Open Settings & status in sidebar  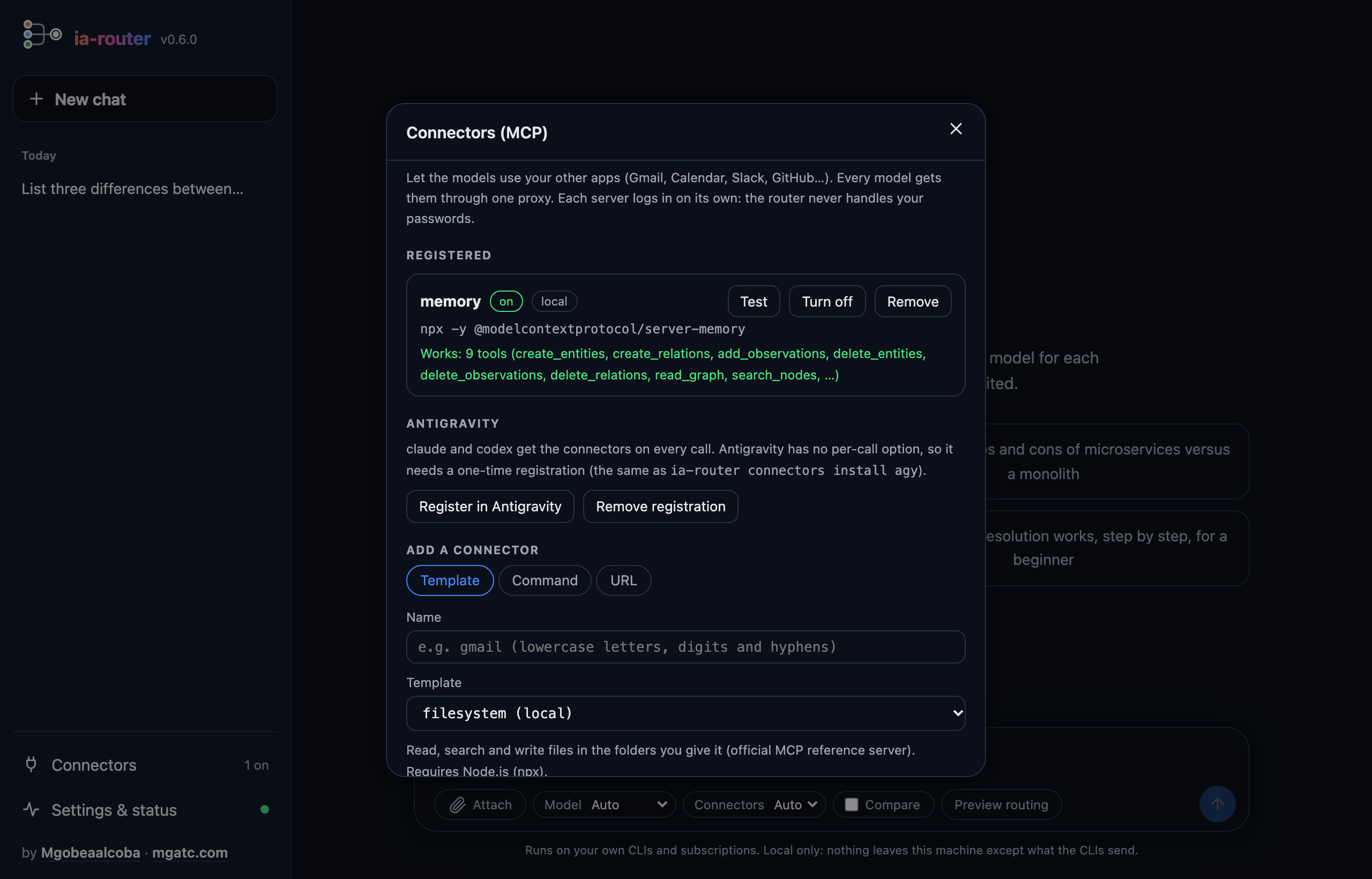(x=145, y=810)
